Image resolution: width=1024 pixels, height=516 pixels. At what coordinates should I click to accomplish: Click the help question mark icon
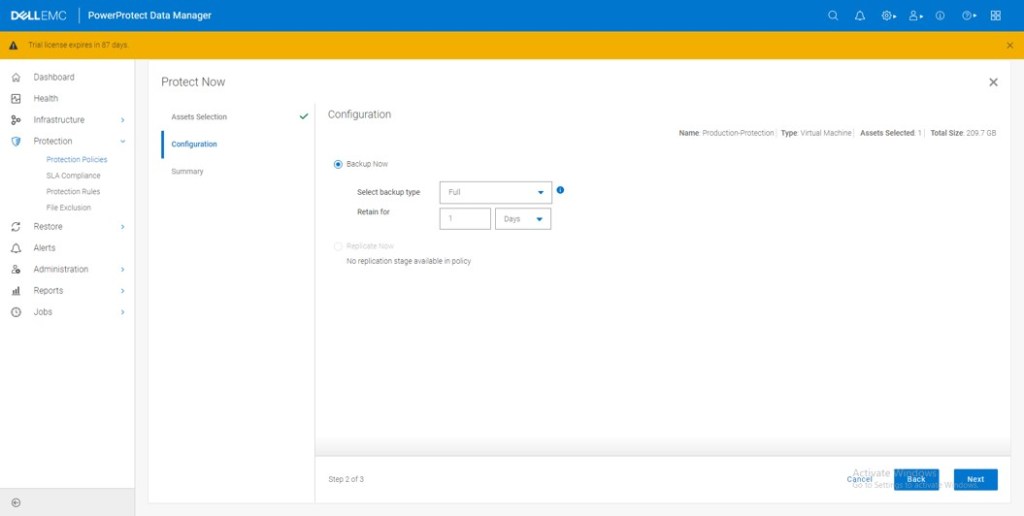(x=968, y=16)
